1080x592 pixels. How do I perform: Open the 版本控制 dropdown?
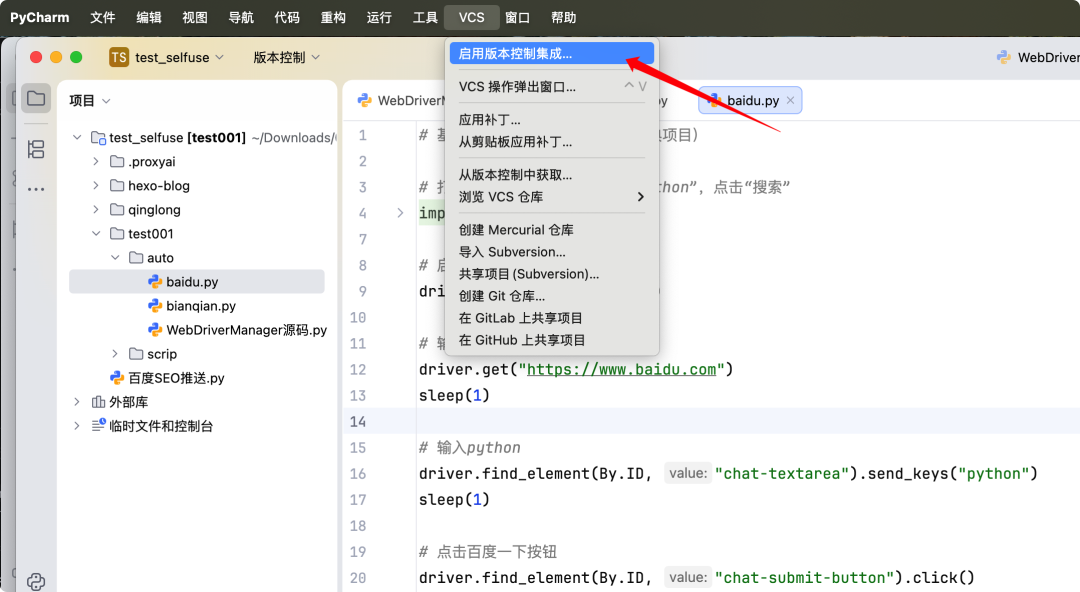286,57
